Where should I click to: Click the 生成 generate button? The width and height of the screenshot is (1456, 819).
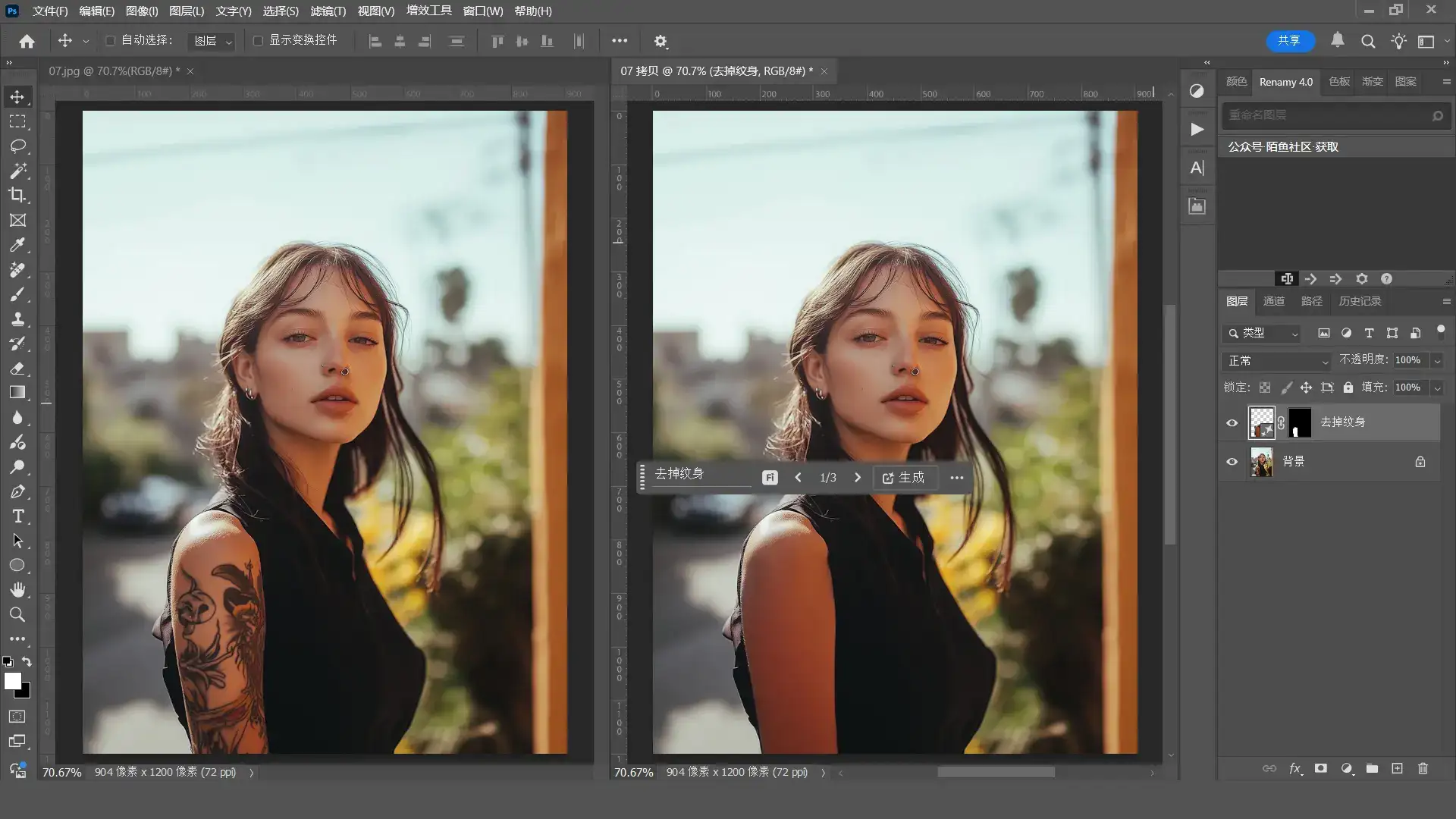pyautogui.click(x=904, y=477)
